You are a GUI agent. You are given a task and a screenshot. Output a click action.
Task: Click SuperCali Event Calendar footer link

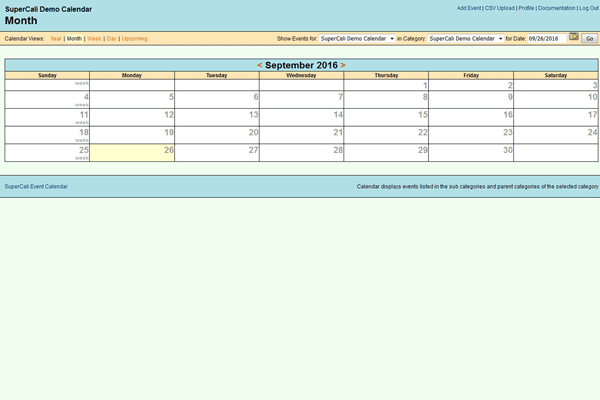36,186
